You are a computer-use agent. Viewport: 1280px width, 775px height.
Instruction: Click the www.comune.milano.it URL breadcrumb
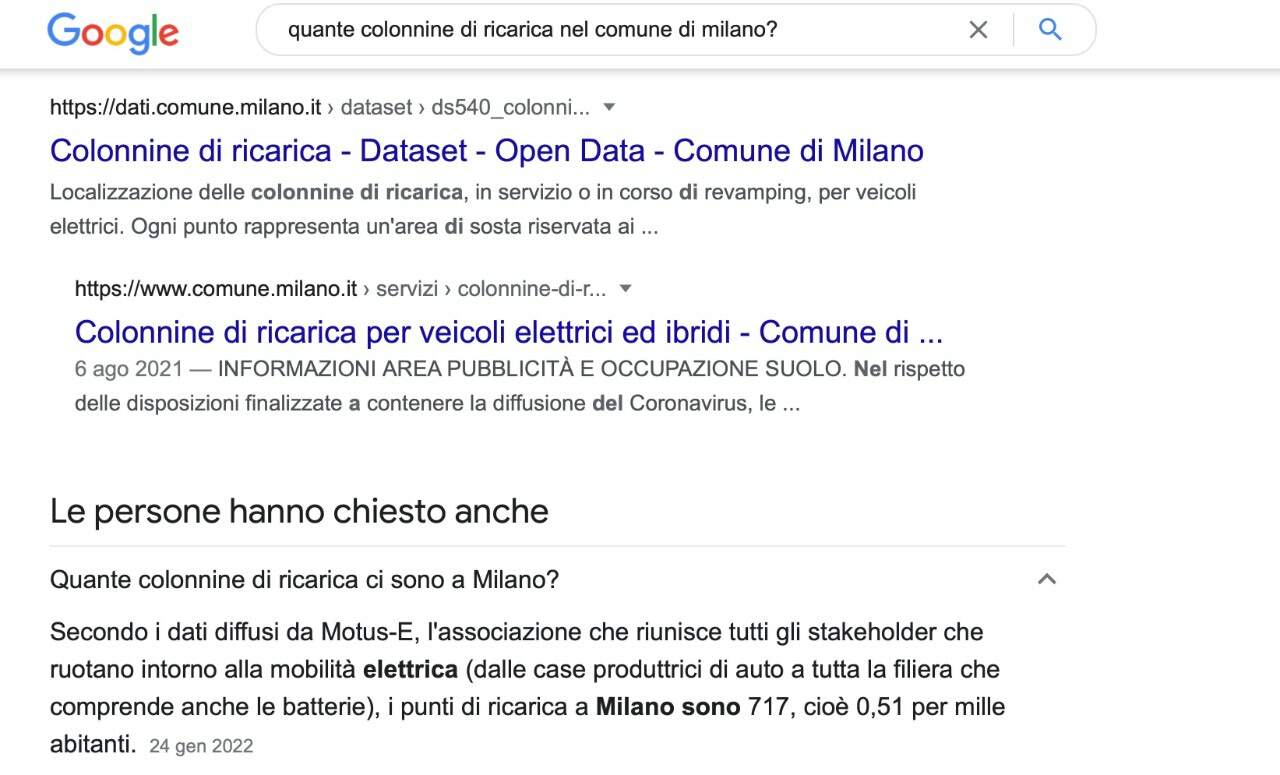coord(216,289)
